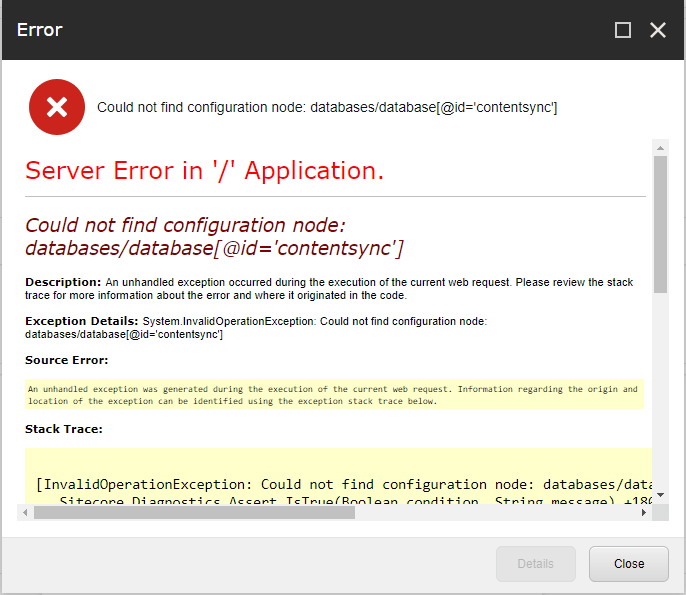Click the vertical scrollbar up arrow
The width and height of the screenshot is (686, 595).
click(x=660, y=148)
